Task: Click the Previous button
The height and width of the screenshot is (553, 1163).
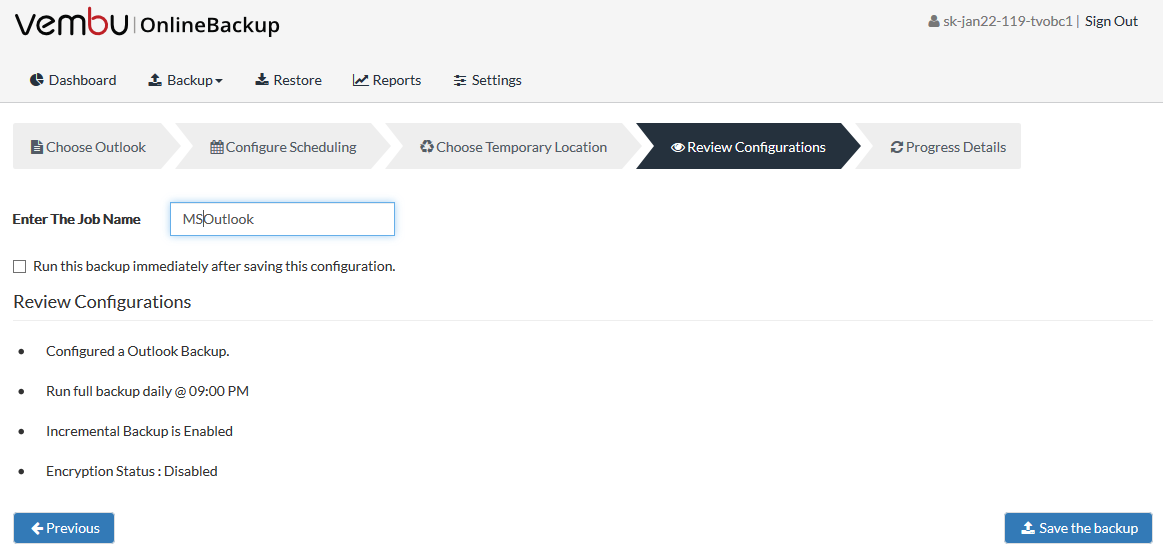Action: pos(64,528)
